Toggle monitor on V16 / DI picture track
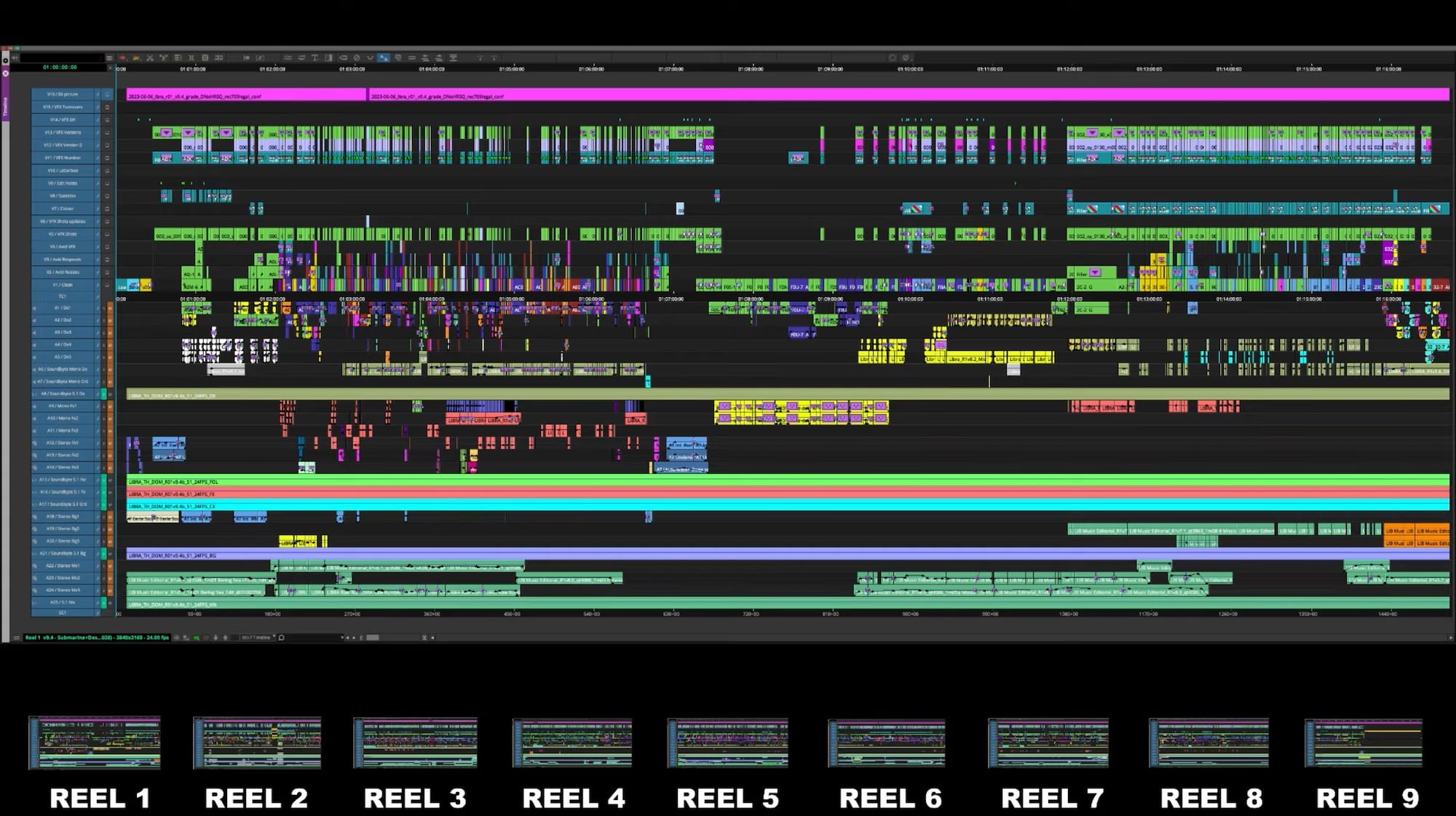The image size is (1456, 816). pyautogui.click(x=107, y=95)
